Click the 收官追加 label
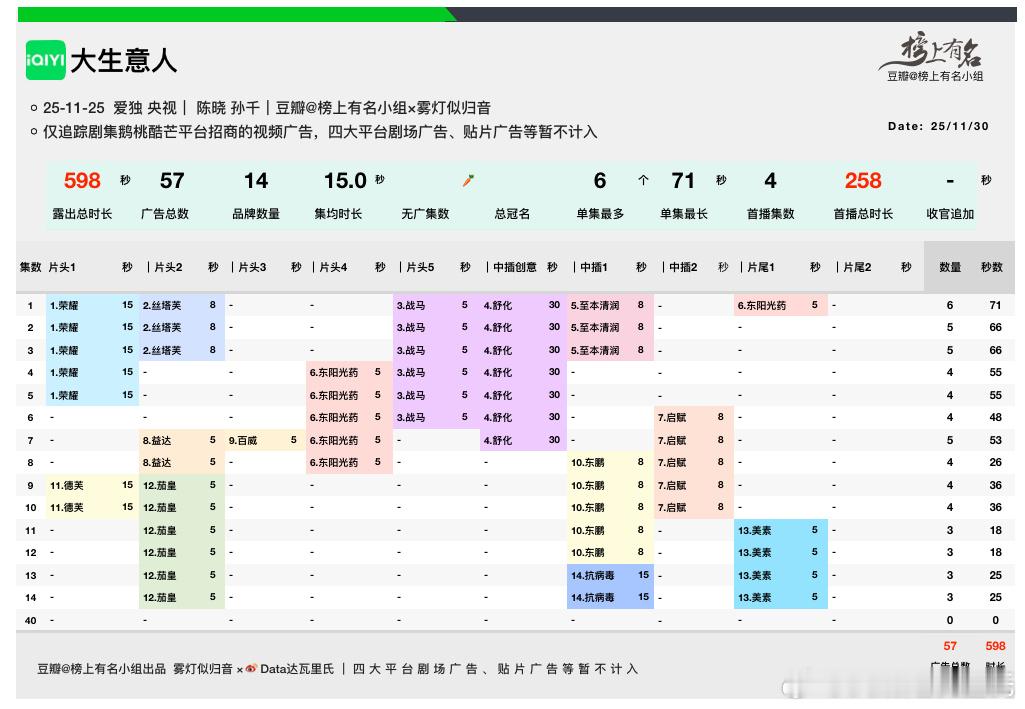1025x709 pixels. pos(950,214)
